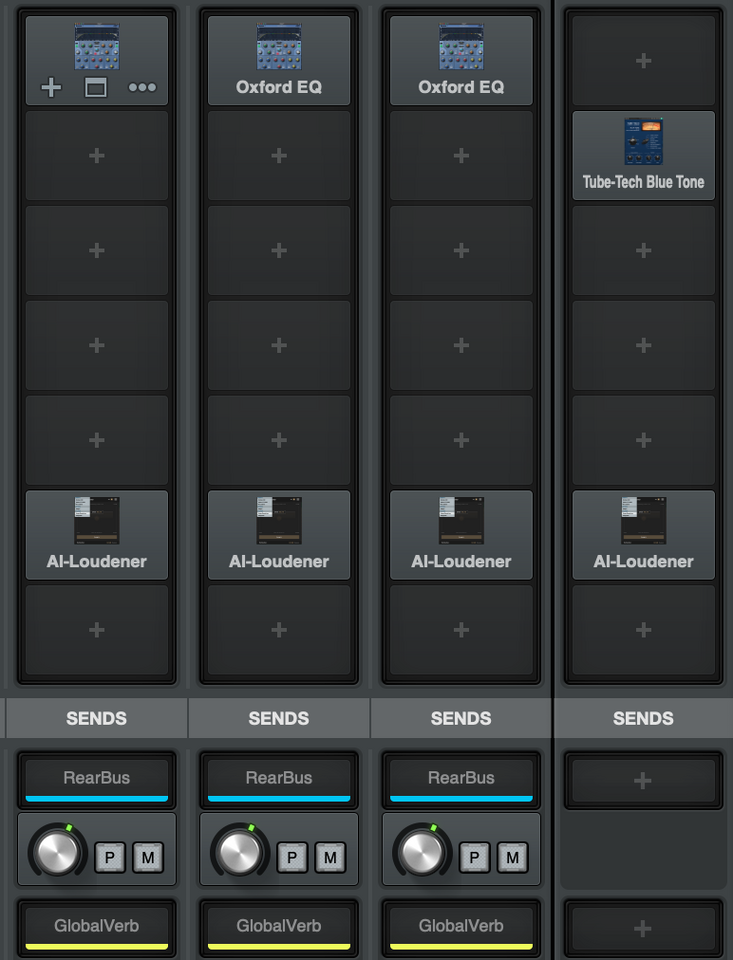733x960 pixels.
Task: Click the plus icon on the first strip's hovered Oxford EQ slot
Action: [51, 88]
